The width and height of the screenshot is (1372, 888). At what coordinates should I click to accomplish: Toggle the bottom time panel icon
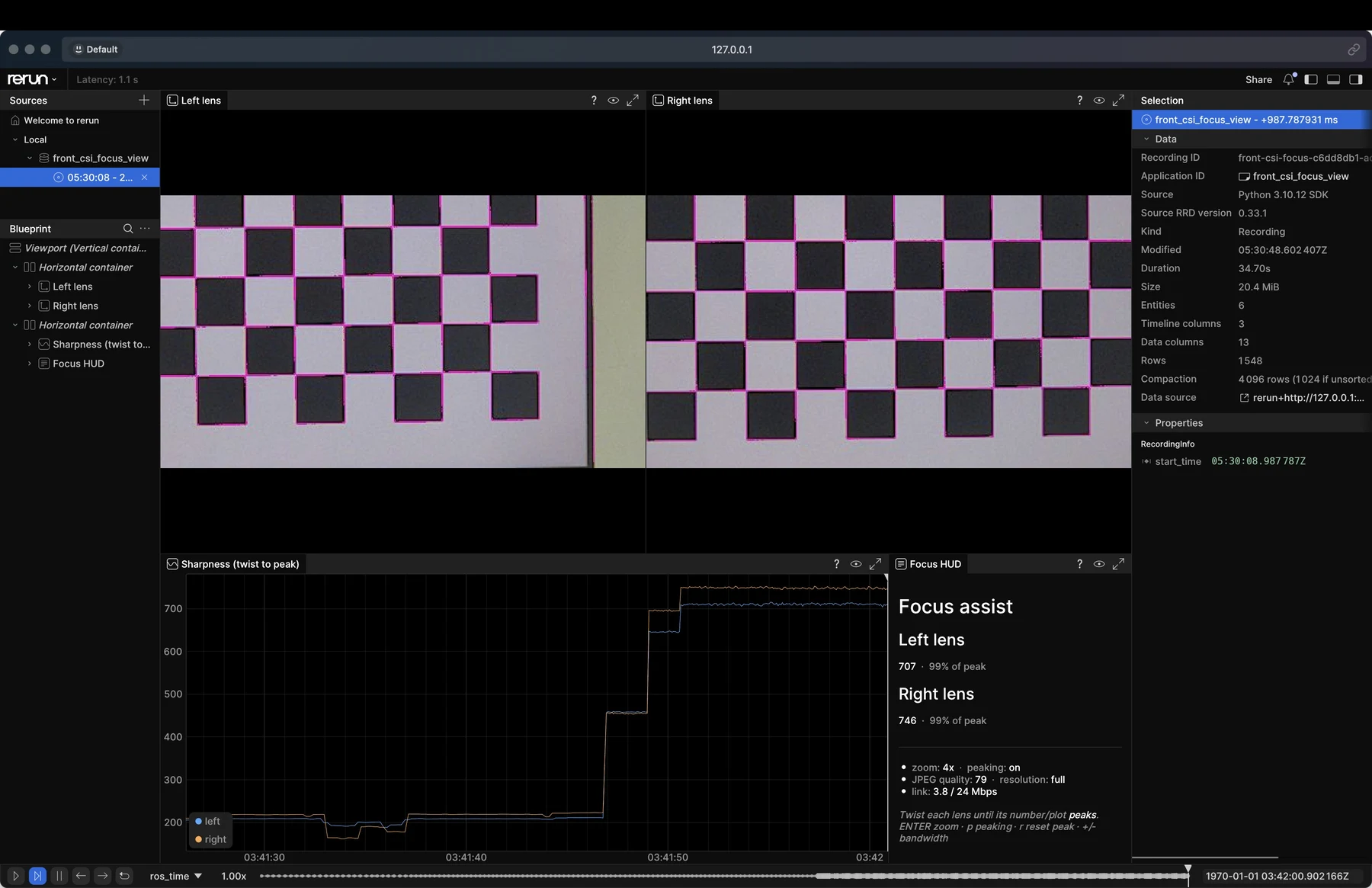coord(1333,79)
